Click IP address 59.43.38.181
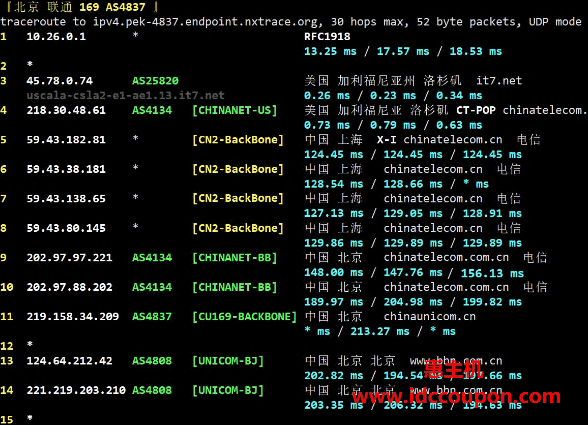Viewport: 588px width, 425px height. tap(66, 169)
